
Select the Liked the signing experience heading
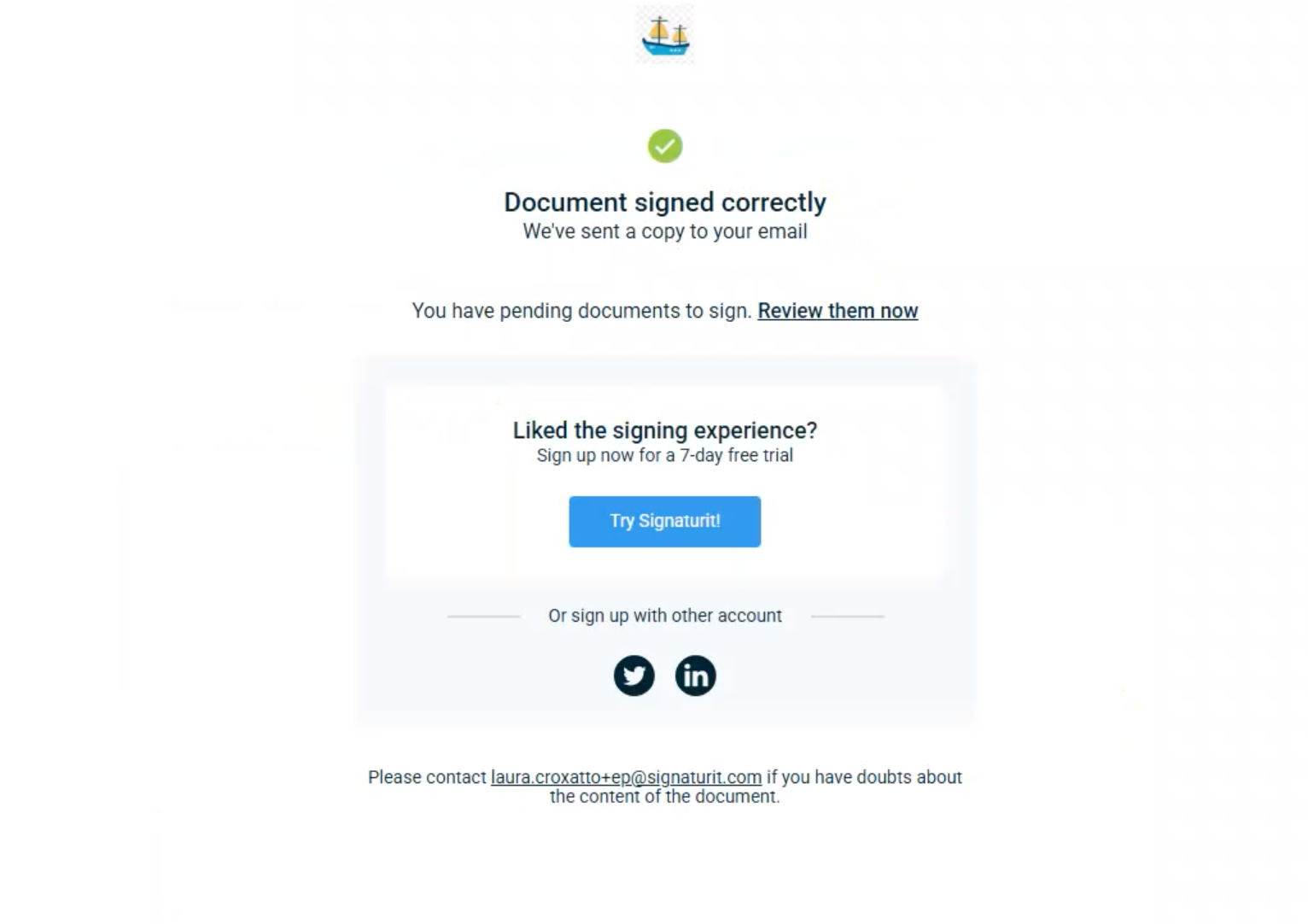665,430
